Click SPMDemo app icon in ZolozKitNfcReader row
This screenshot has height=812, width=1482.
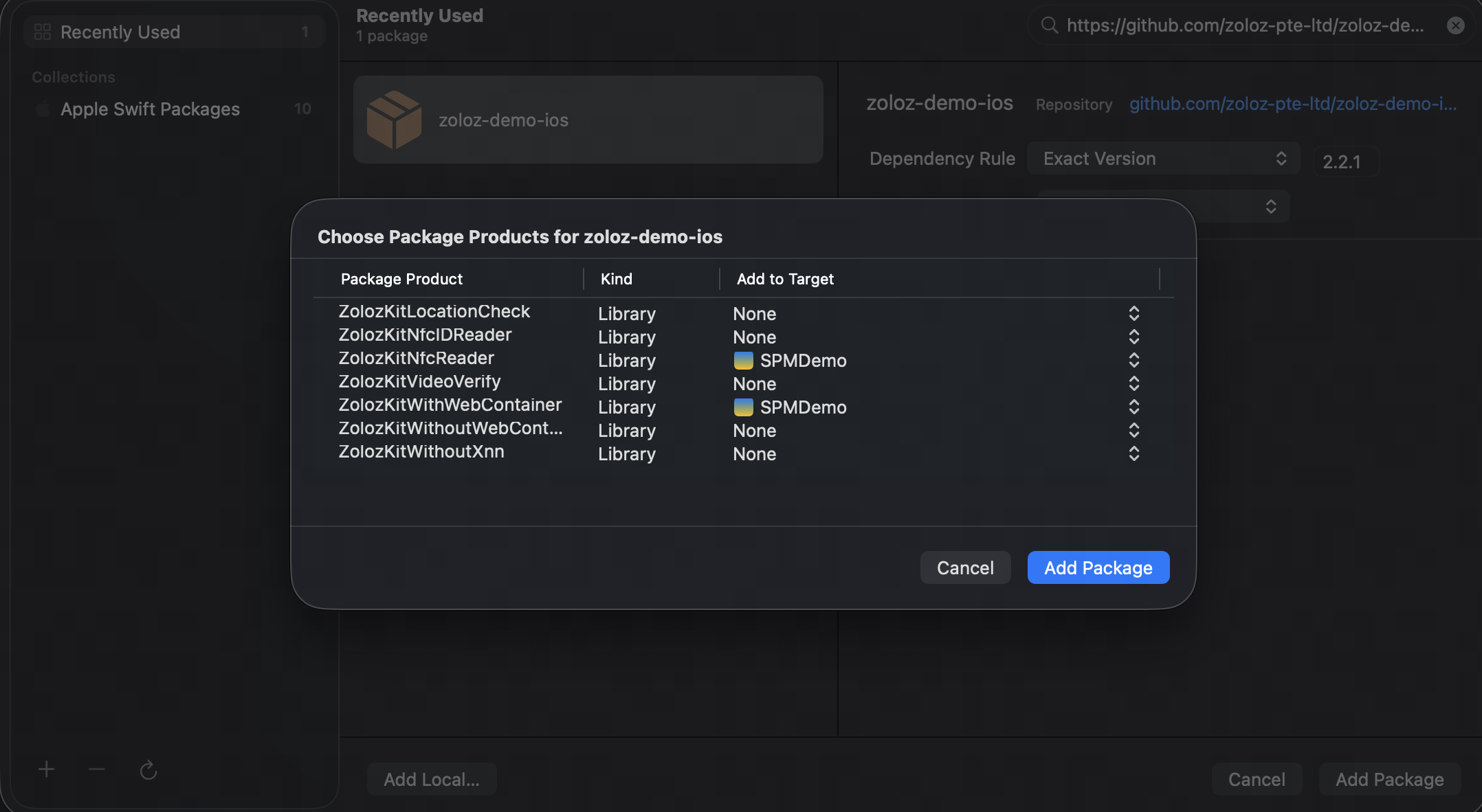pyautogui.click(x=743, y=361)
